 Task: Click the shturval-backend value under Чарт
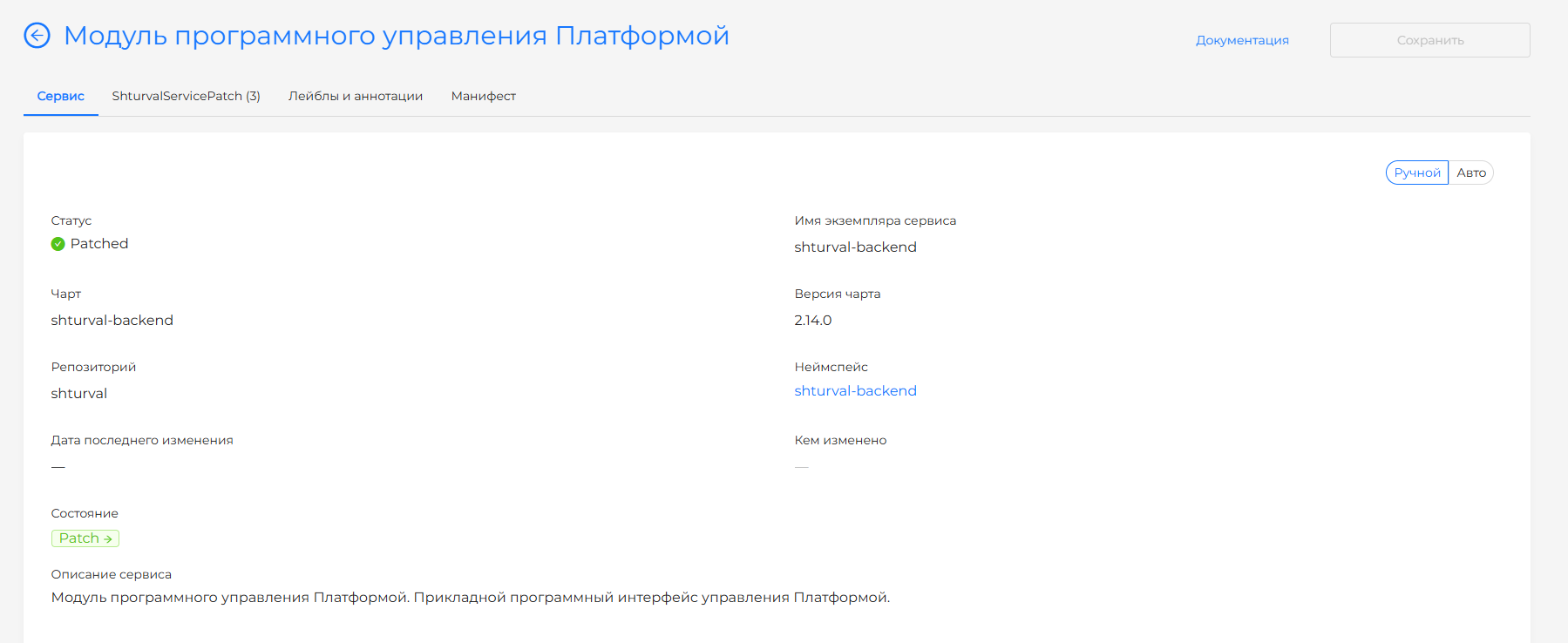(x=112, y=321)
